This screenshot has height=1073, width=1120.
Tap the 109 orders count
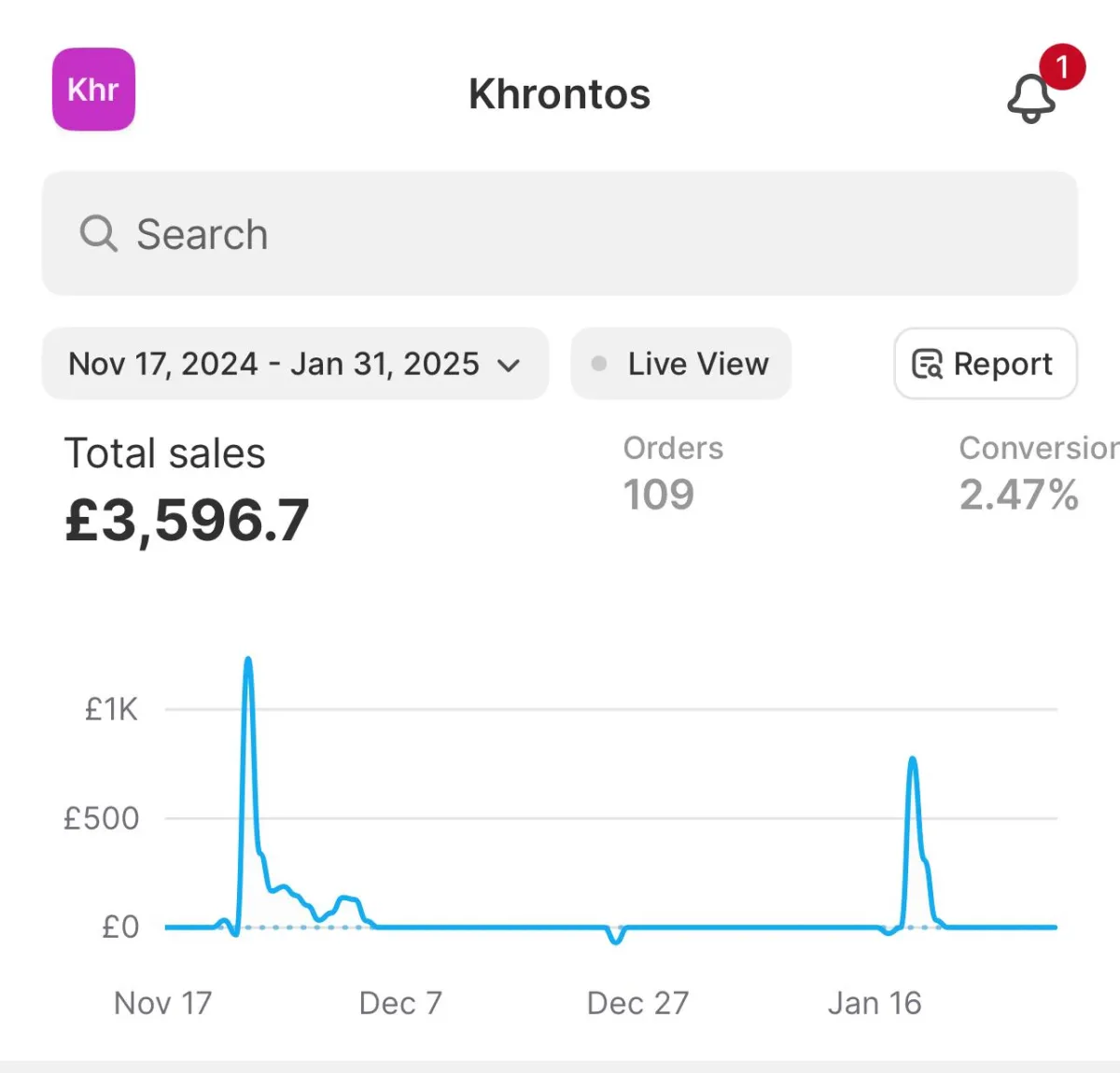[659, 495]
